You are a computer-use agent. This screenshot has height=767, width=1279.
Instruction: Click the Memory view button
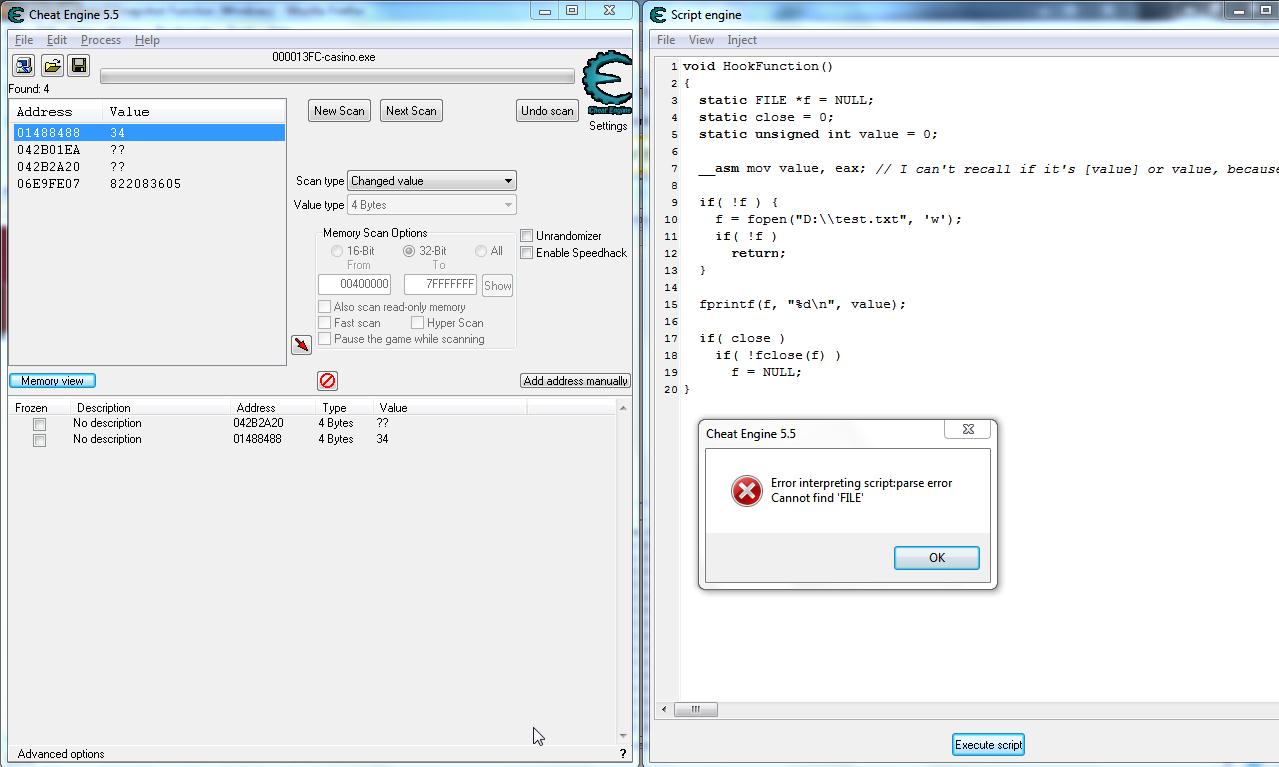coord(51,380)
